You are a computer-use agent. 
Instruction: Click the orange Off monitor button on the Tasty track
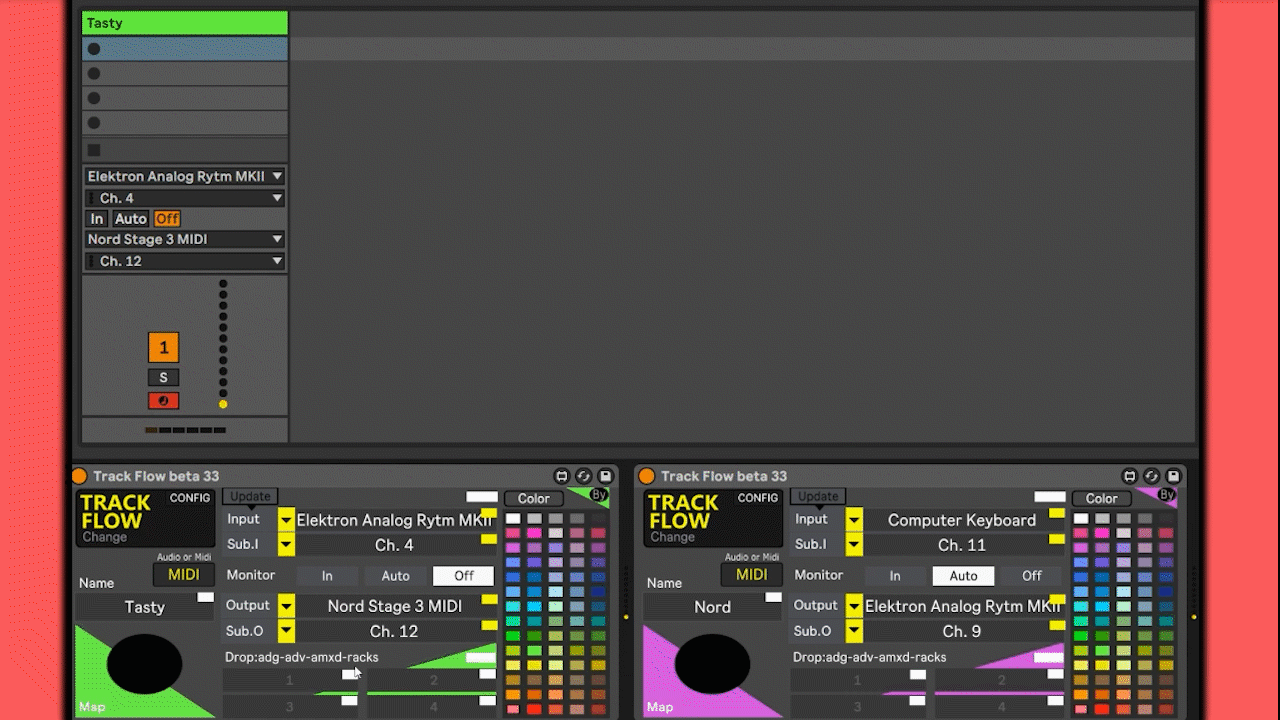(x=167, y=219)
